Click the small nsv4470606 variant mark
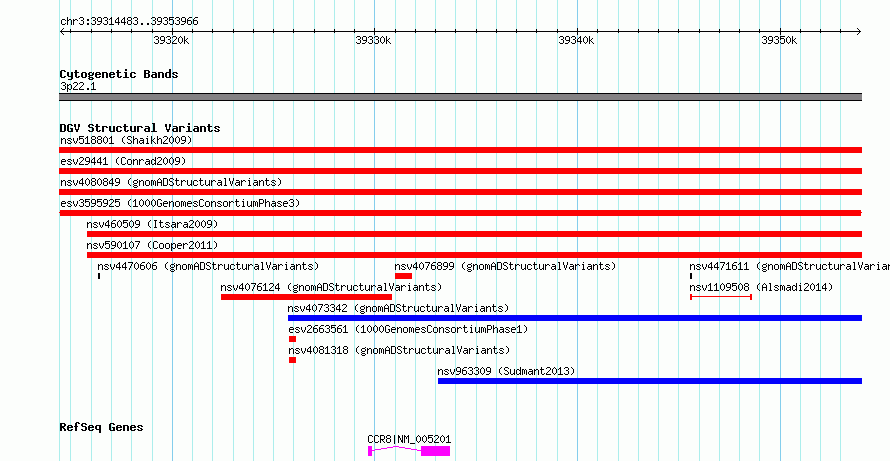 (x=99, y=276)
